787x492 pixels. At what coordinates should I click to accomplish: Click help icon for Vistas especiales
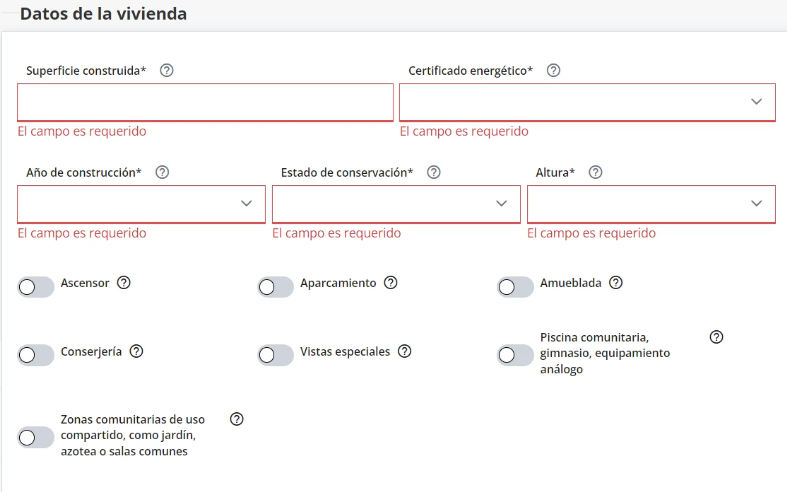pyautogui.click(x=405, y=351)
